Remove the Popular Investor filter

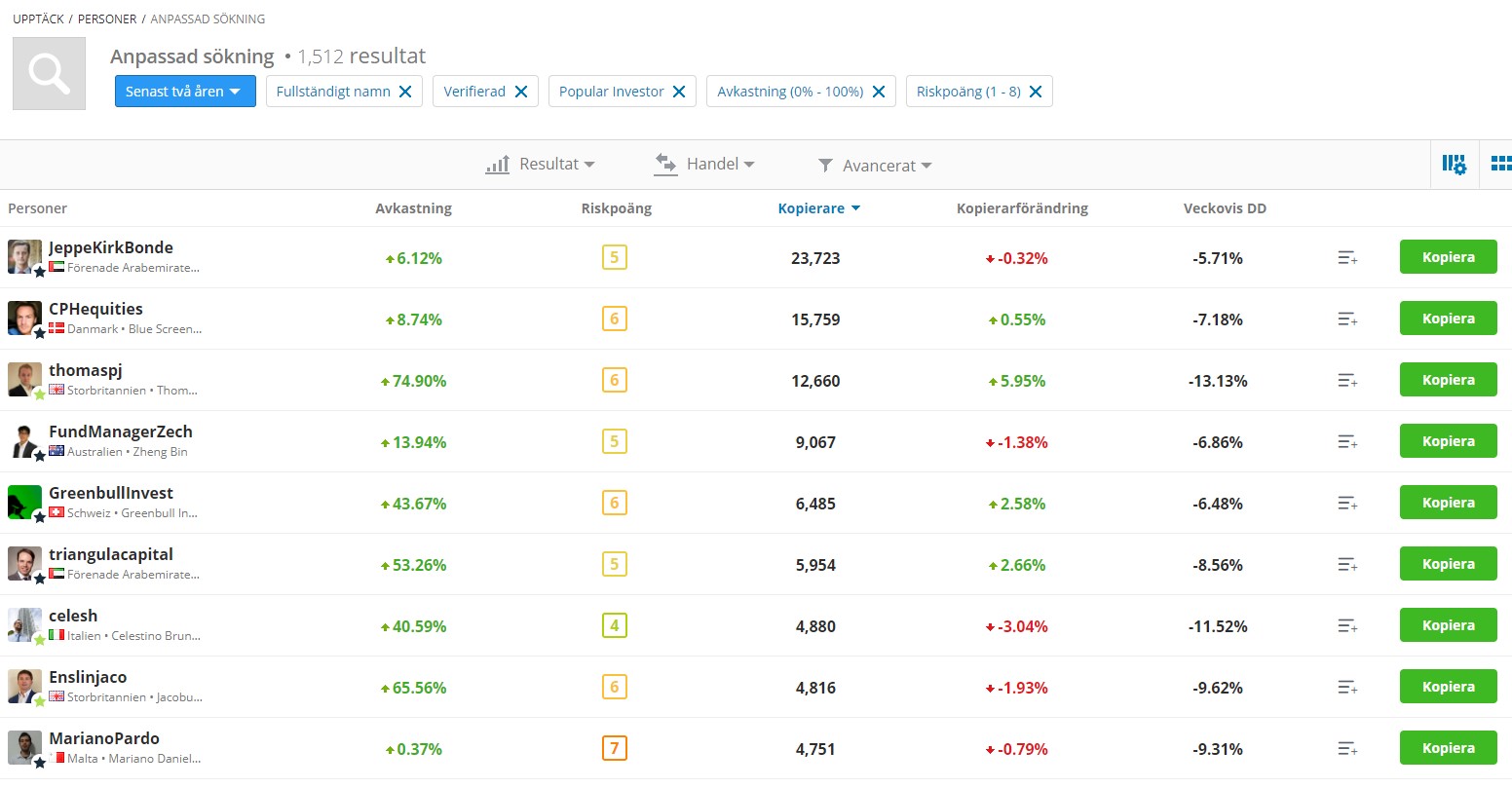pyautogui.click(x=679, y=92)
